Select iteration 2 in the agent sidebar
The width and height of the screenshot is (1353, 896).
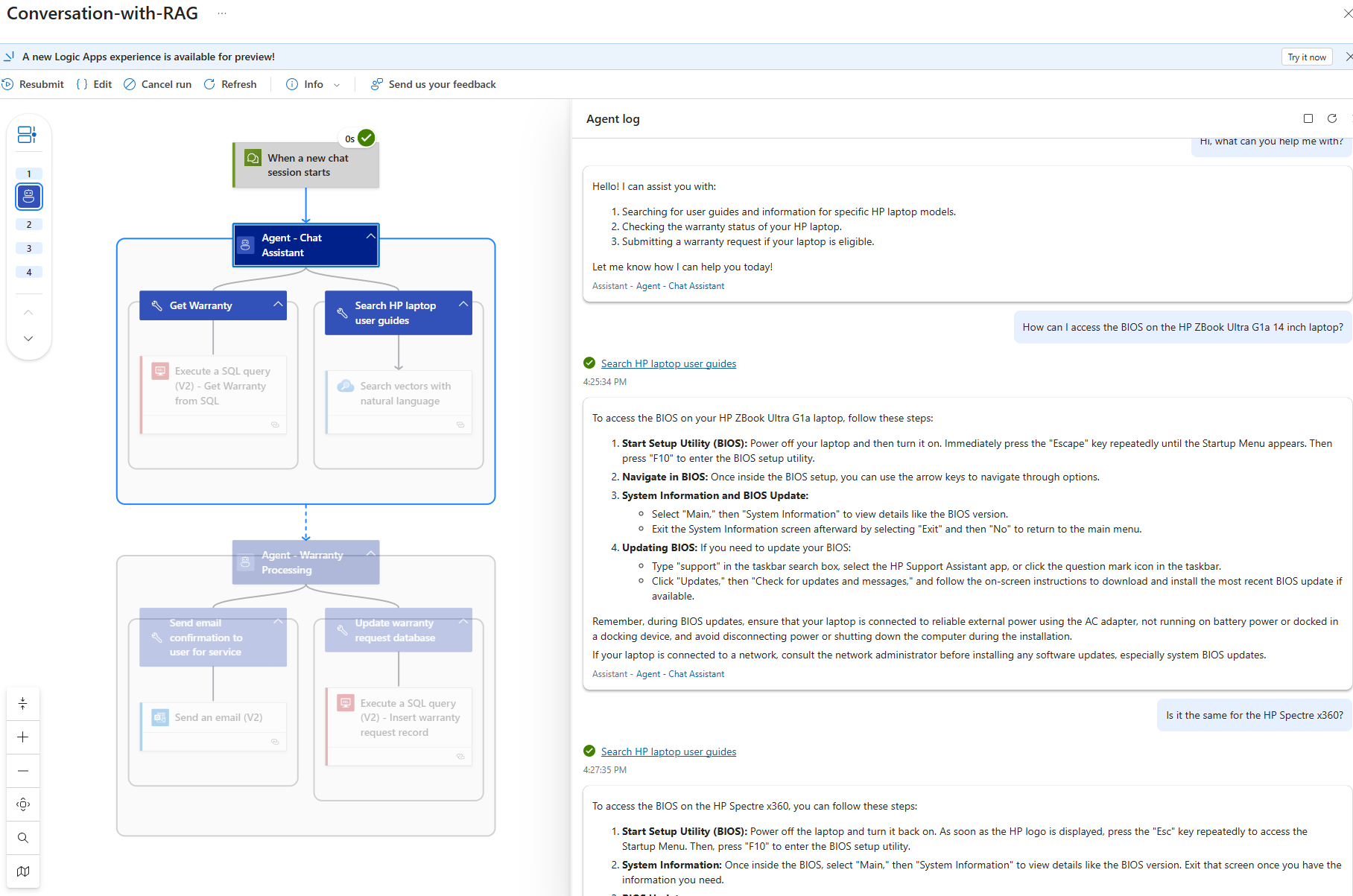click(29, 224)
